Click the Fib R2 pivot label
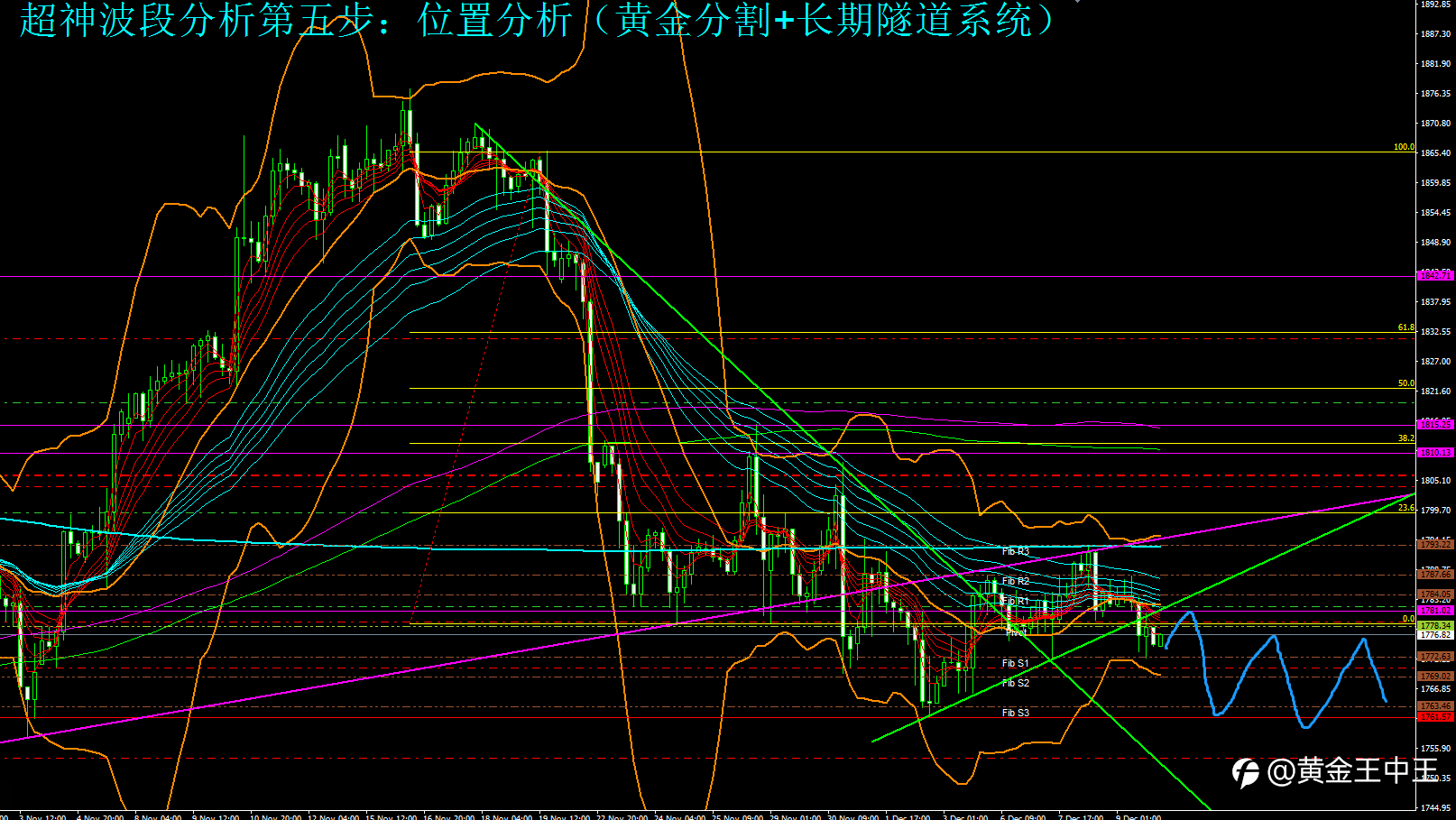 (x=1015, y=581)
